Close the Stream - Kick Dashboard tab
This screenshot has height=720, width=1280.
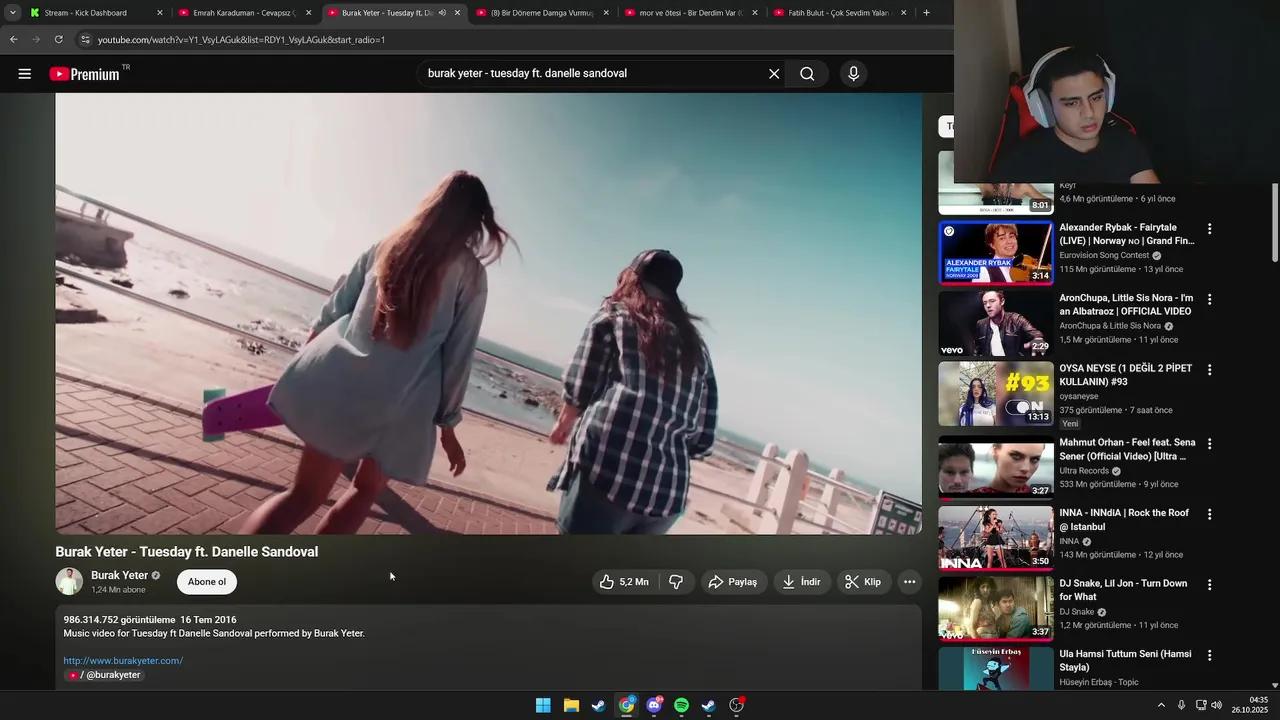click(x=159, y=13)
